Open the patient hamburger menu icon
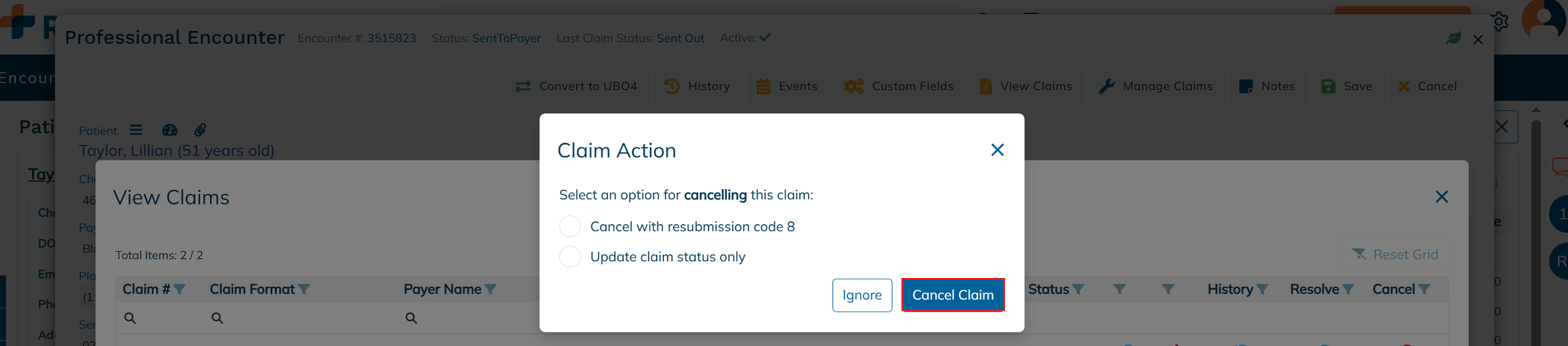1568x346 pixels. click(136, 130)
